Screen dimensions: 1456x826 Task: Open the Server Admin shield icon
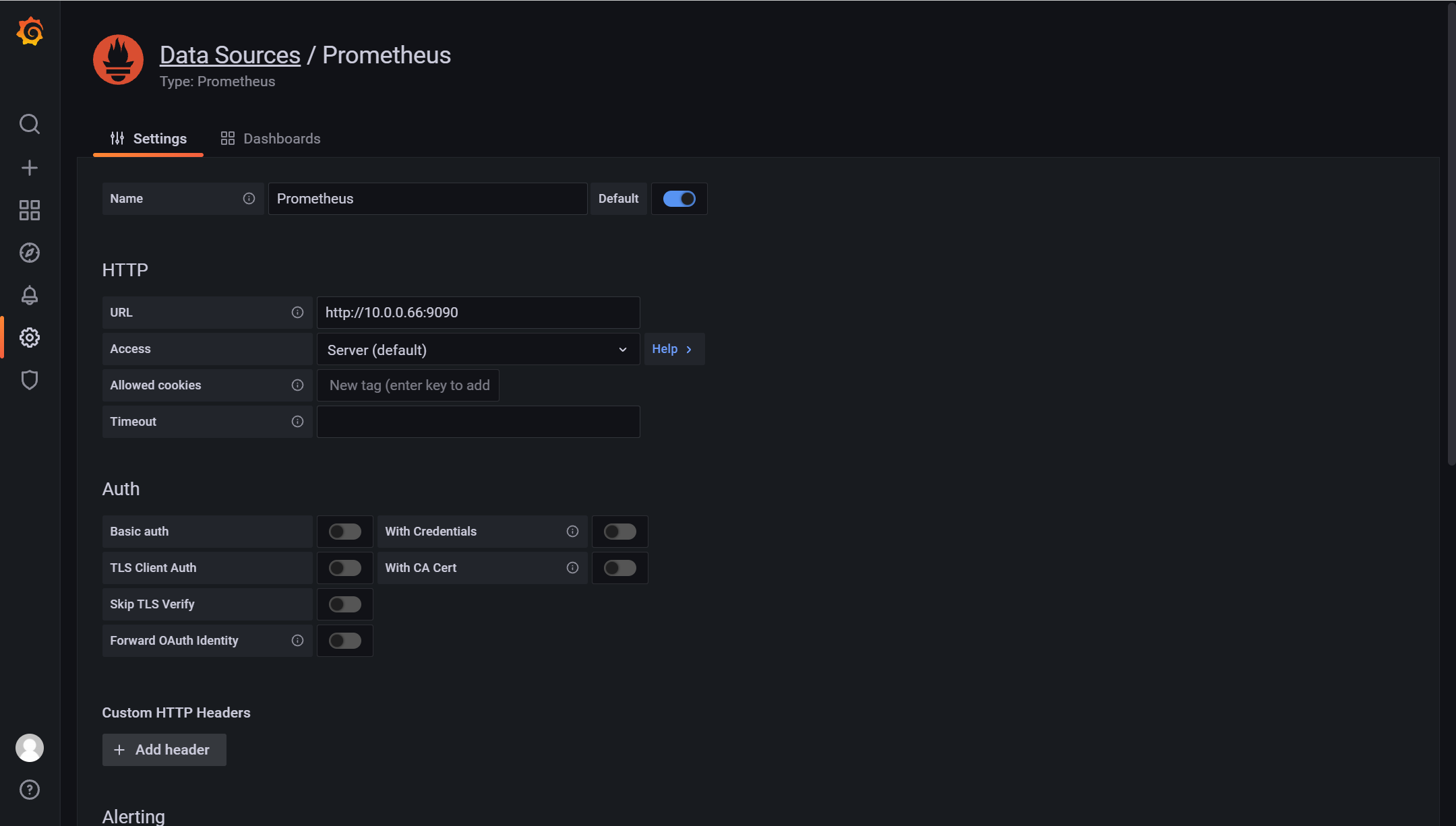tap(30, 380)
